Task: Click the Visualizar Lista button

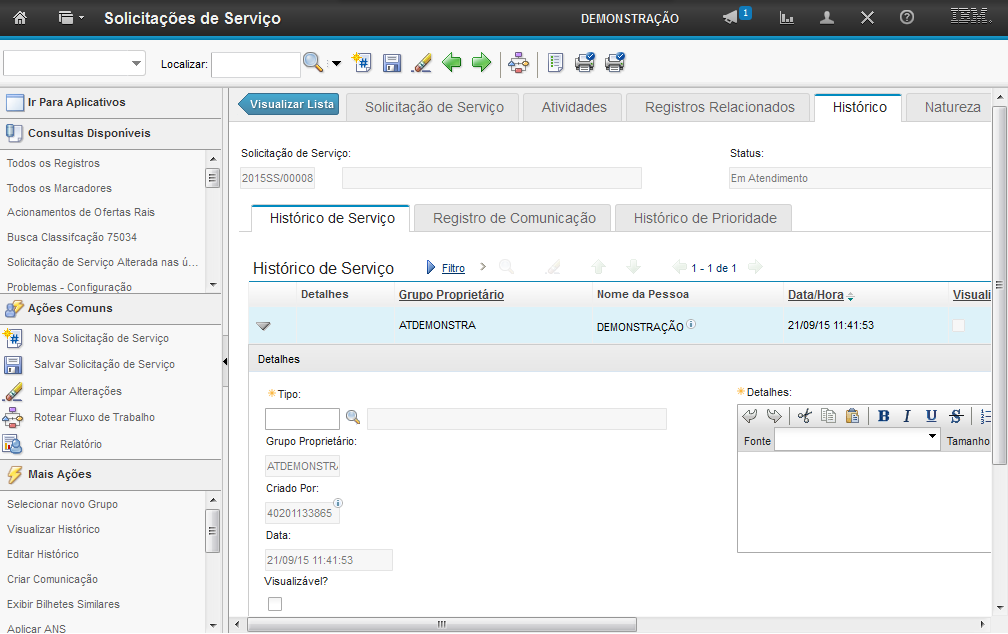Action: click(290, 104)
